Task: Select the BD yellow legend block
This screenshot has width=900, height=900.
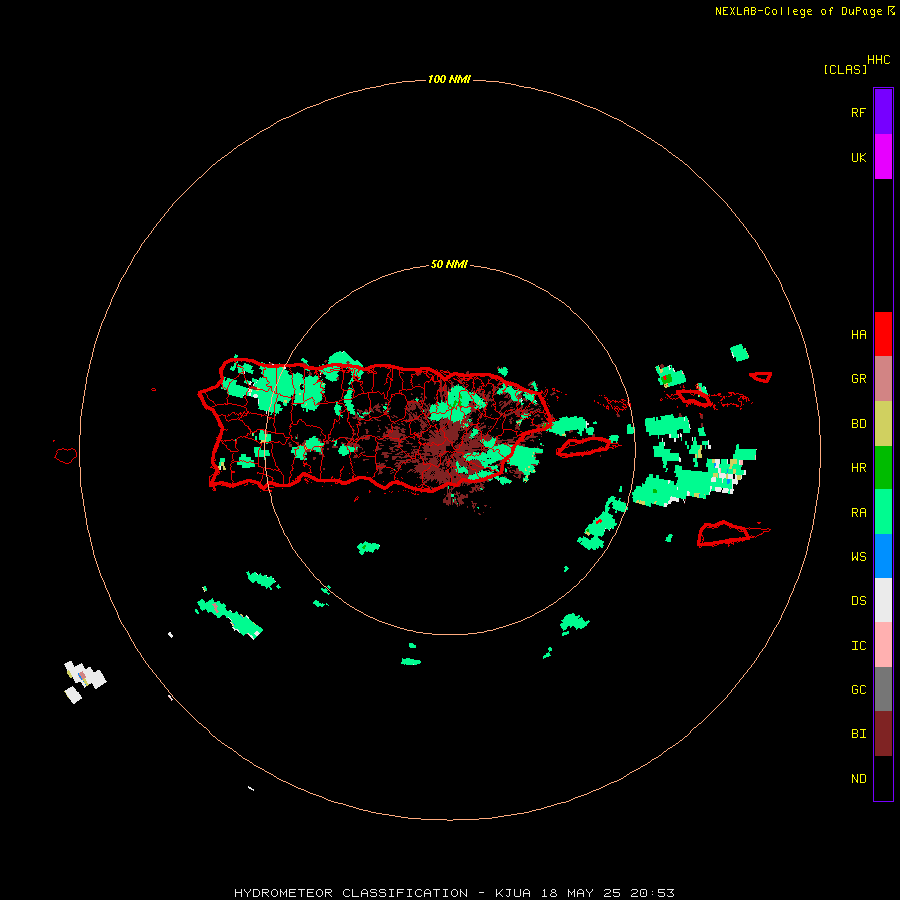Action: [883, 424]
